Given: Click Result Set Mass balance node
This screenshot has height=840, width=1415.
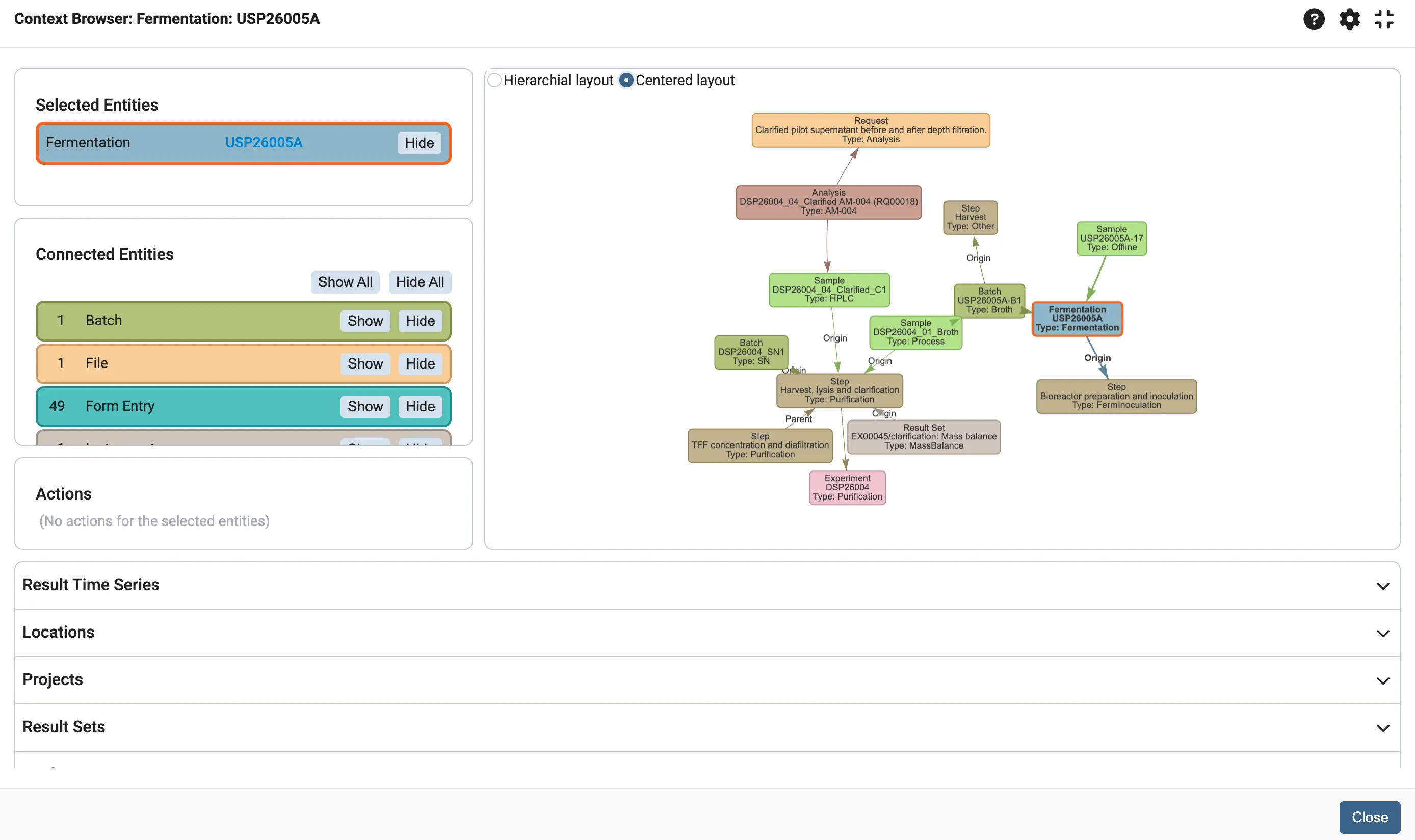Looking at the screenshot, I should [x=923, y=437].
